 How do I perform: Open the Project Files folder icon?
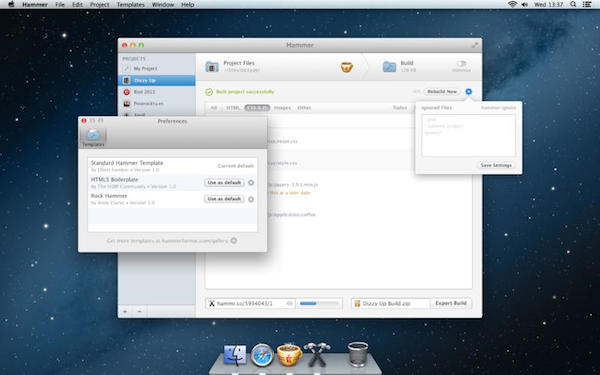pos(212,67)
